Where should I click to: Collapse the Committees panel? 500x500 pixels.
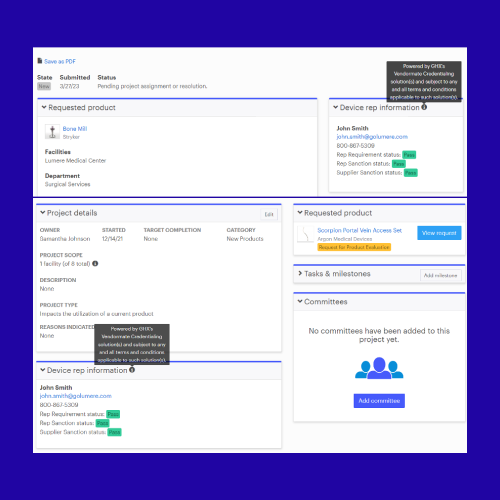tap(300, 301)
